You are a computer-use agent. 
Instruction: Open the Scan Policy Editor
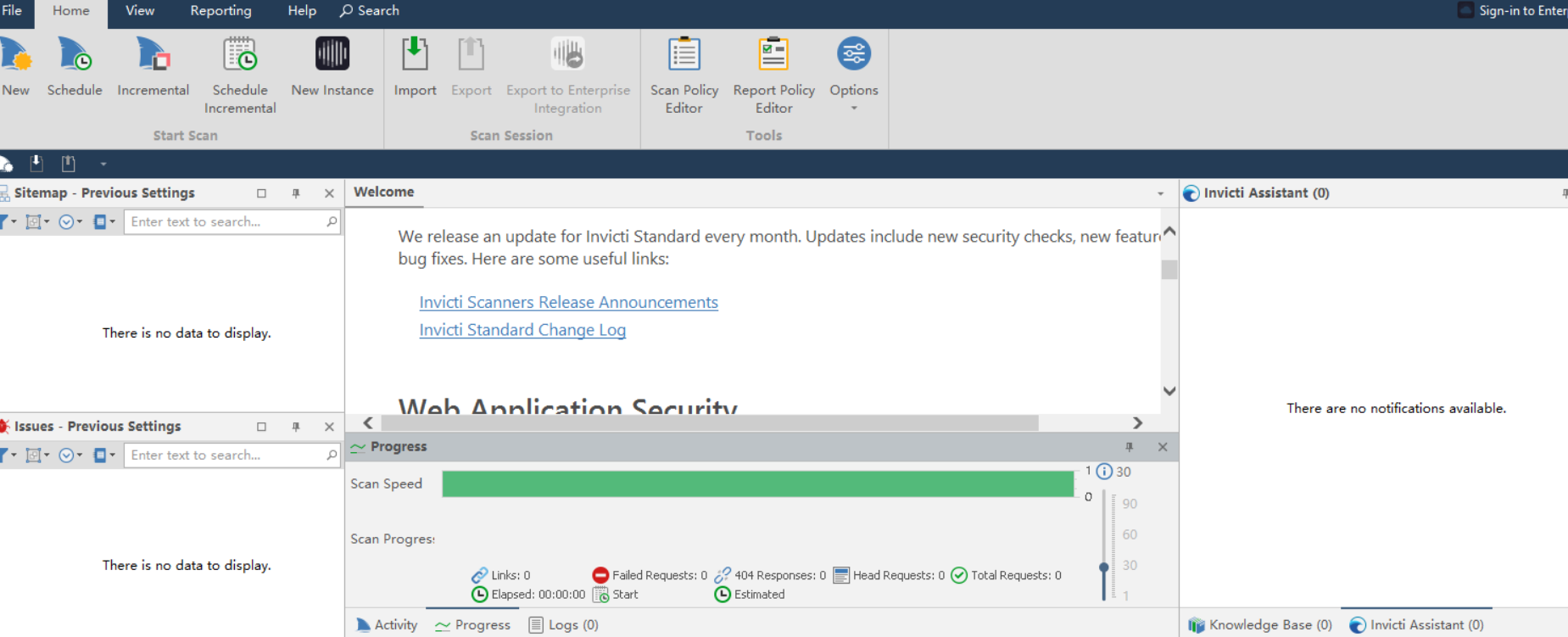684,76
